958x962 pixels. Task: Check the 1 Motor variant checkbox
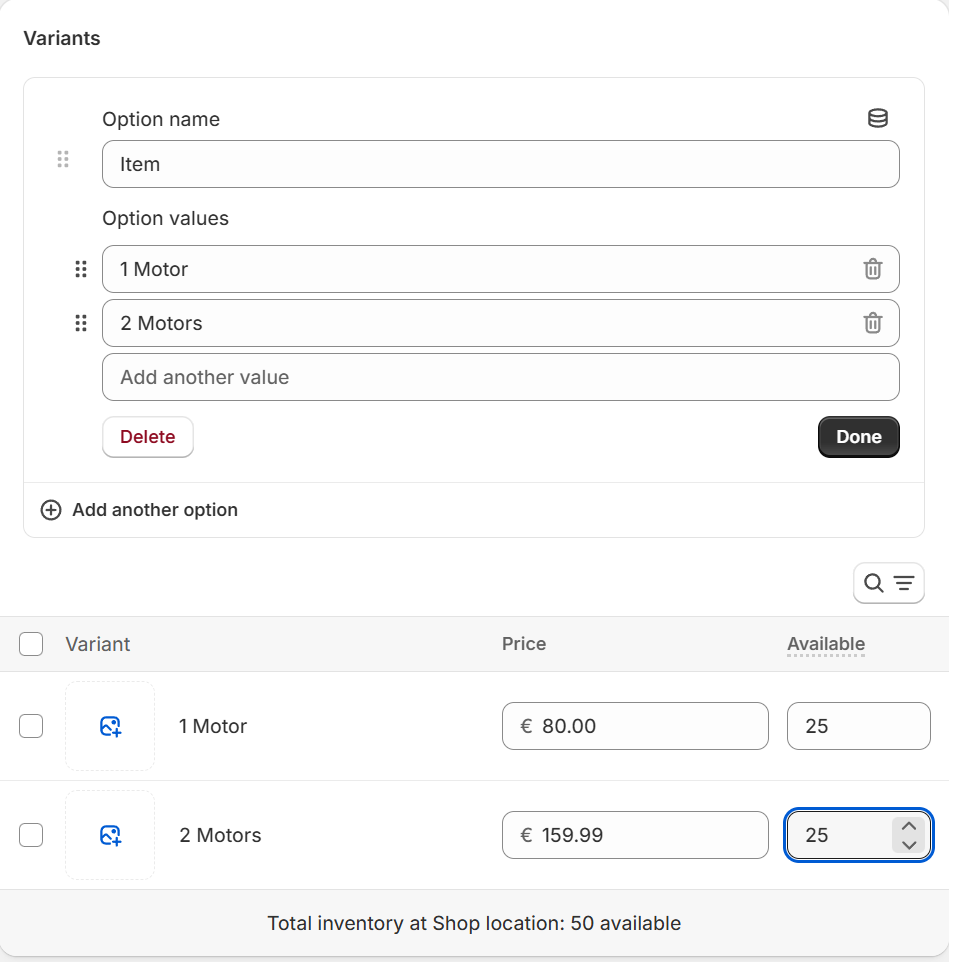(x=31, y=726)
